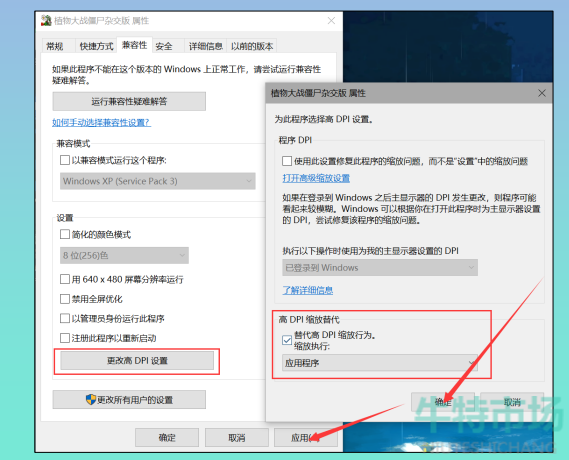Click the shield icon on 更改所有用户的设置 button

pos(91,400)
